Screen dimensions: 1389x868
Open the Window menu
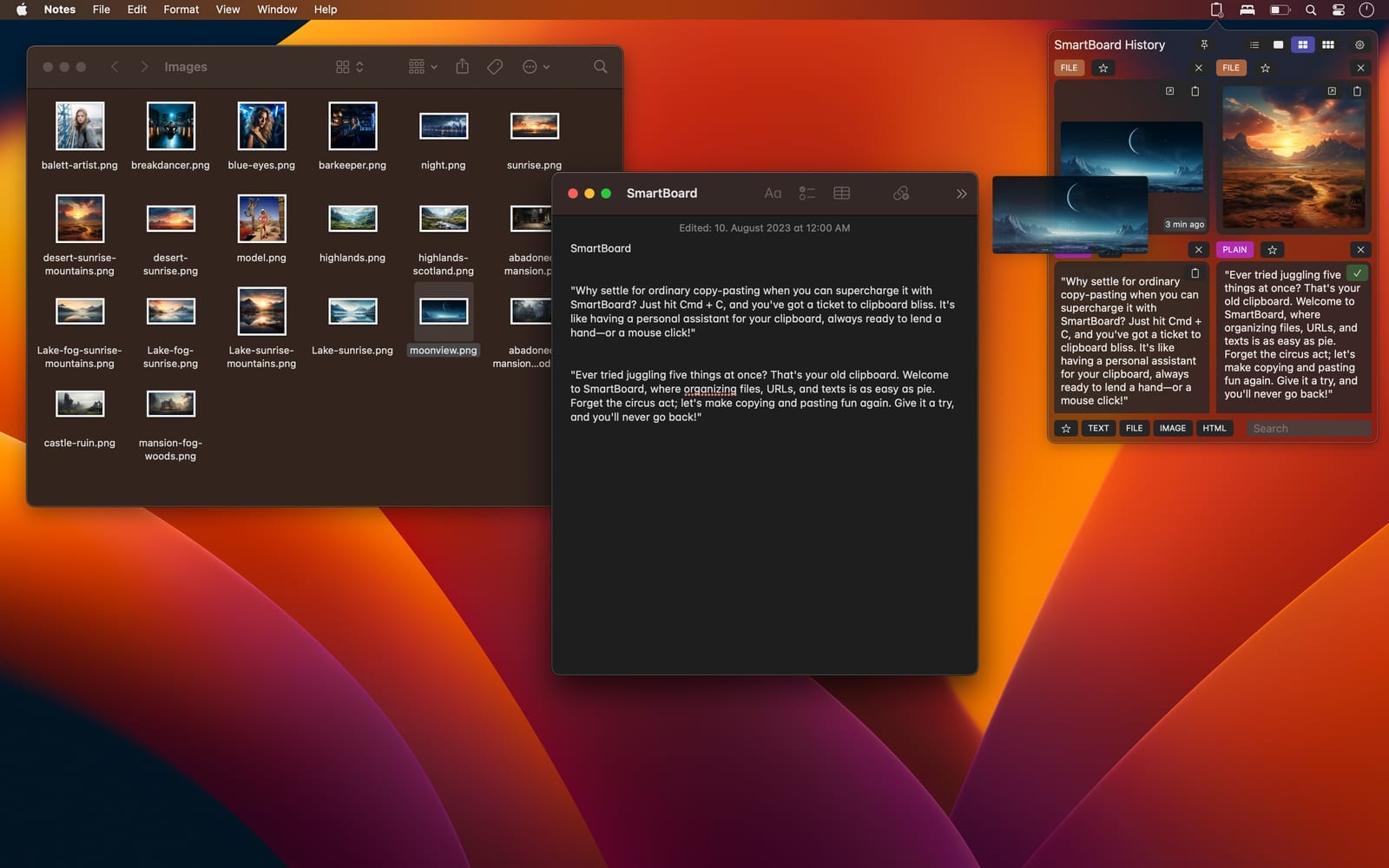[277, 10]
